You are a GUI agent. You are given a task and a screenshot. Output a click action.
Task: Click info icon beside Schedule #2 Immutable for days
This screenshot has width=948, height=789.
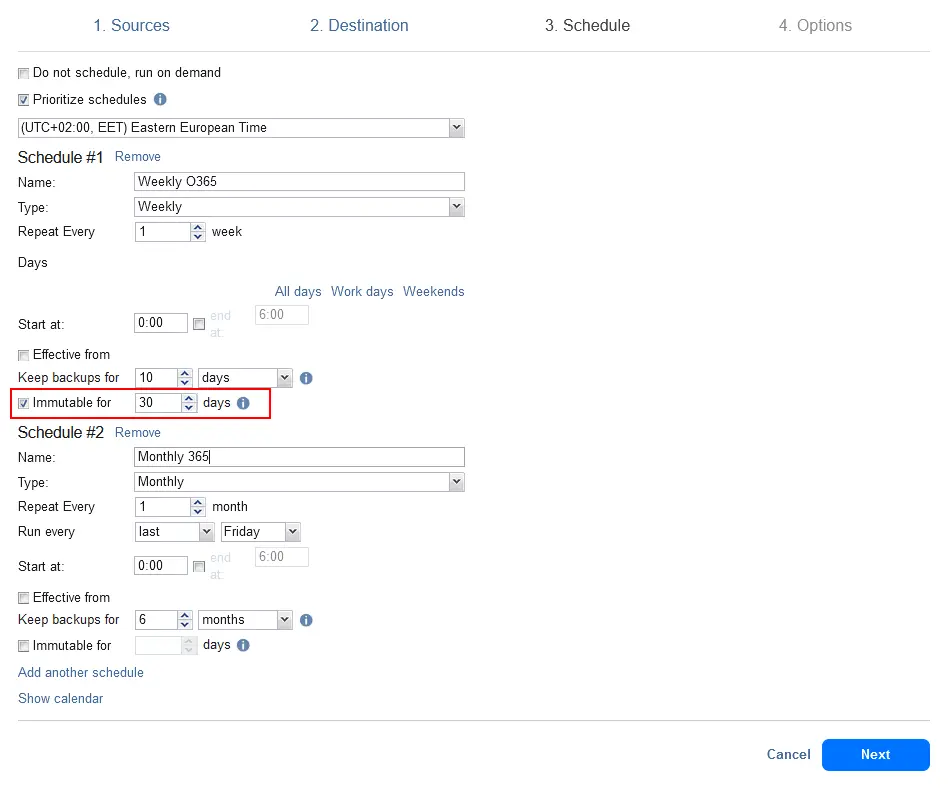(x=243, y=646)
